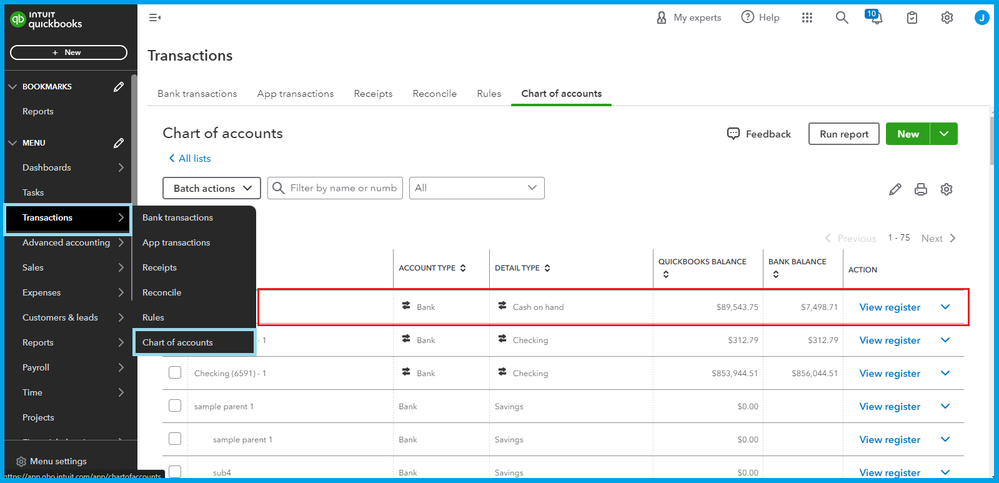Image resolution: width=999 pixels, height=483 pixels.
Task: Go back to All lists
Action: pyautogui.click(x=190, y=158)
